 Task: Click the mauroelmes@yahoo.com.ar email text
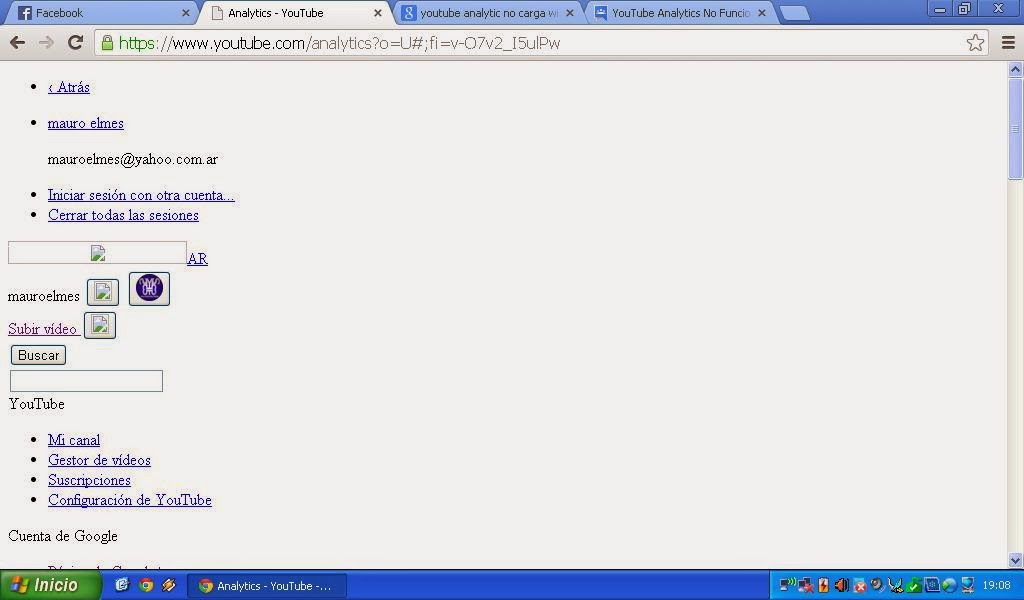133,159
